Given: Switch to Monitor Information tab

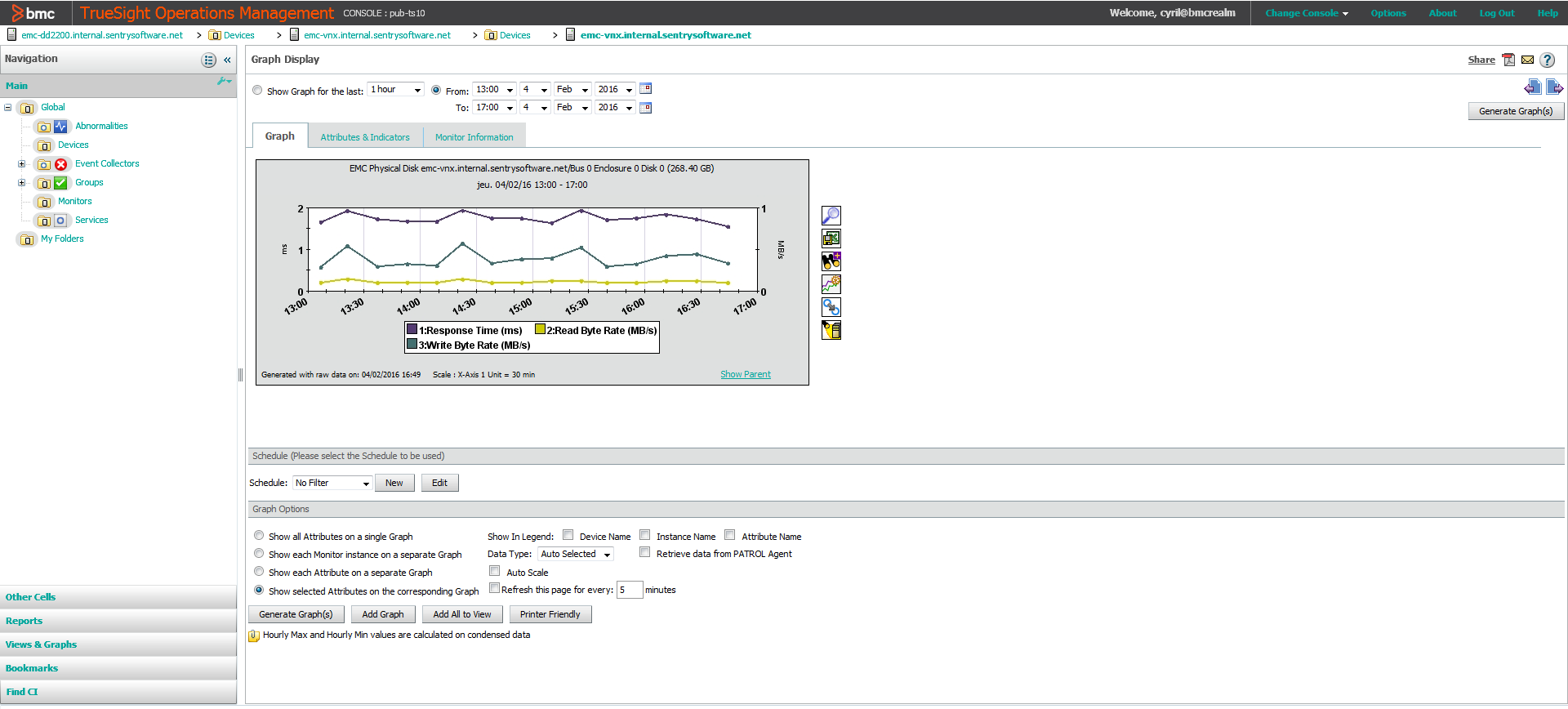Looking at the screenshot, I should tap(474, 137).
